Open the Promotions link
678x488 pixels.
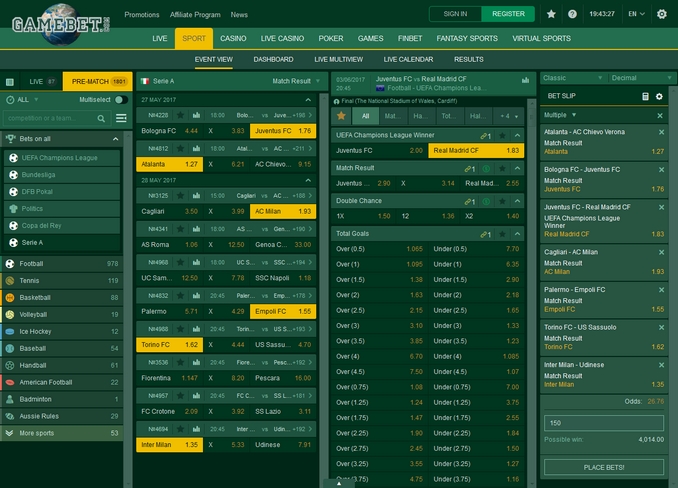(x=142, y=15)
